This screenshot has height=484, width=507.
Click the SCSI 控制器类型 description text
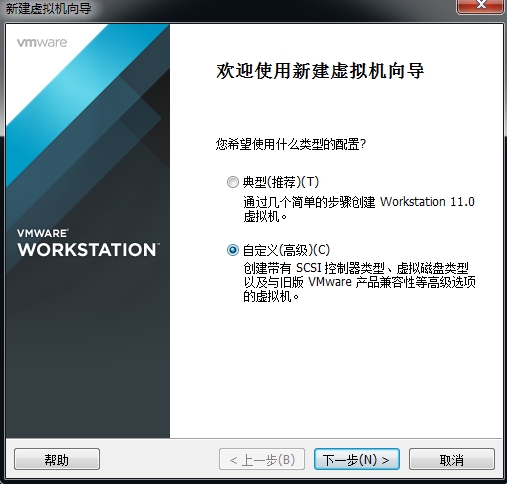click(340, 268)
